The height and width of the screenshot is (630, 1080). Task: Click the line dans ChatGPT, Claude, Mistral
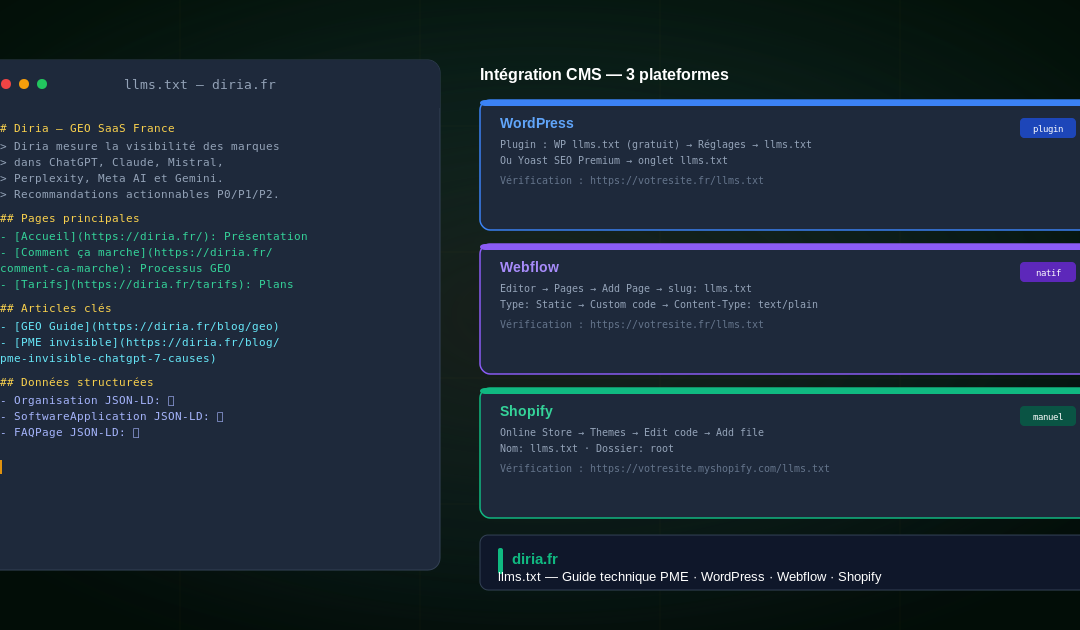[x=112, y=162]
